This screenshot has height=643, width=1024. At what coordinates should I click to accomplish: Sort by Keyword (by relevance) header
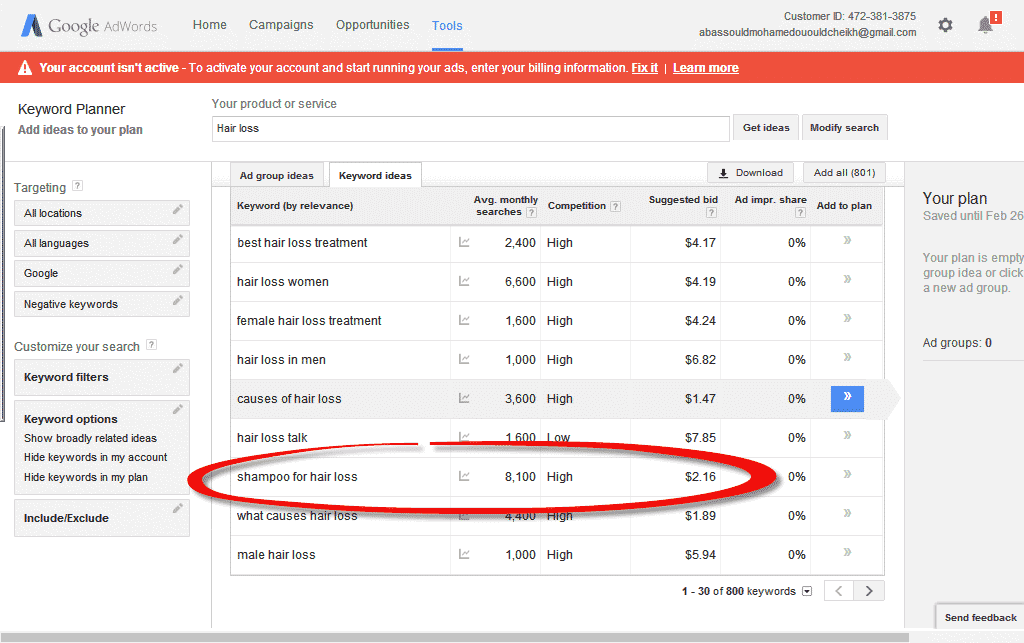[295, 206]
